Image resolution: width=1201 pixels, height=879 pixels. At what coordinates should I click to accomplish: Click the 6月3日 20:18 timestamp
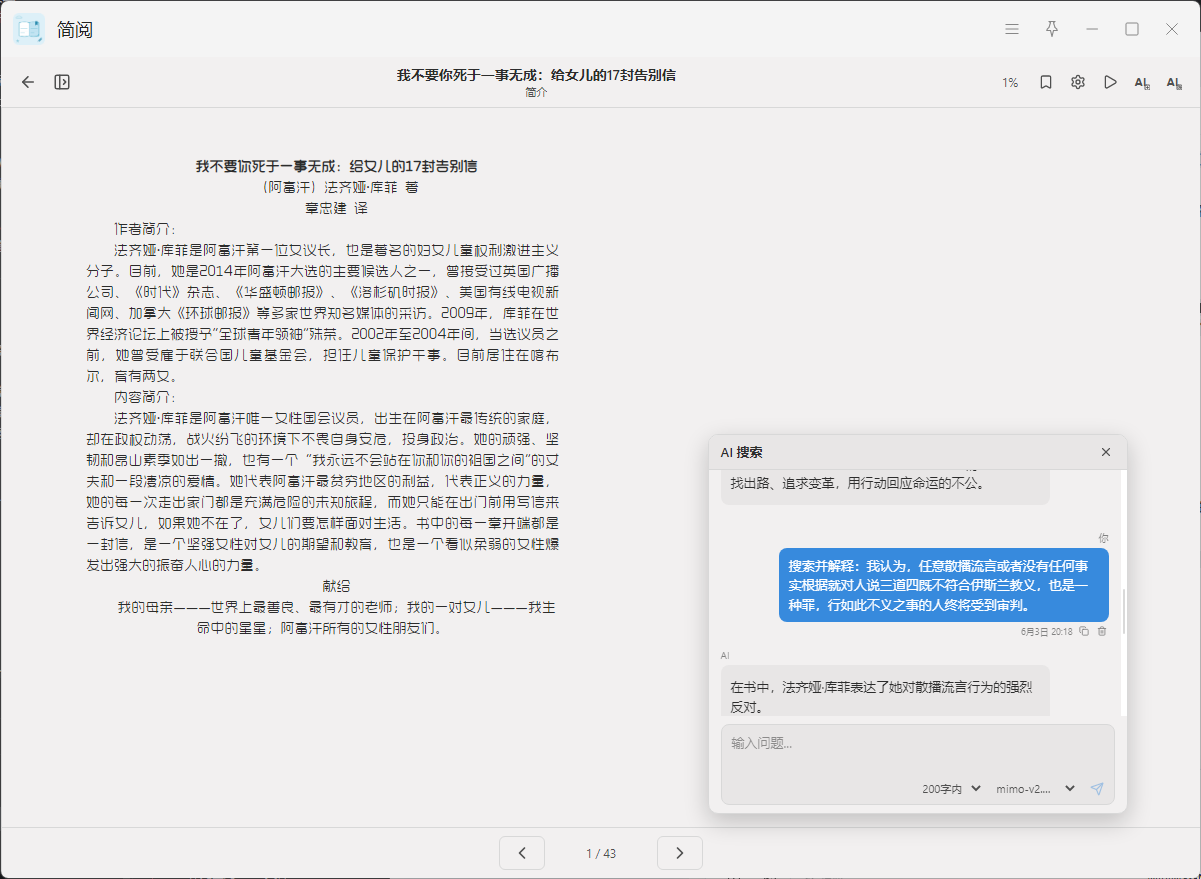click(1046, 632)
